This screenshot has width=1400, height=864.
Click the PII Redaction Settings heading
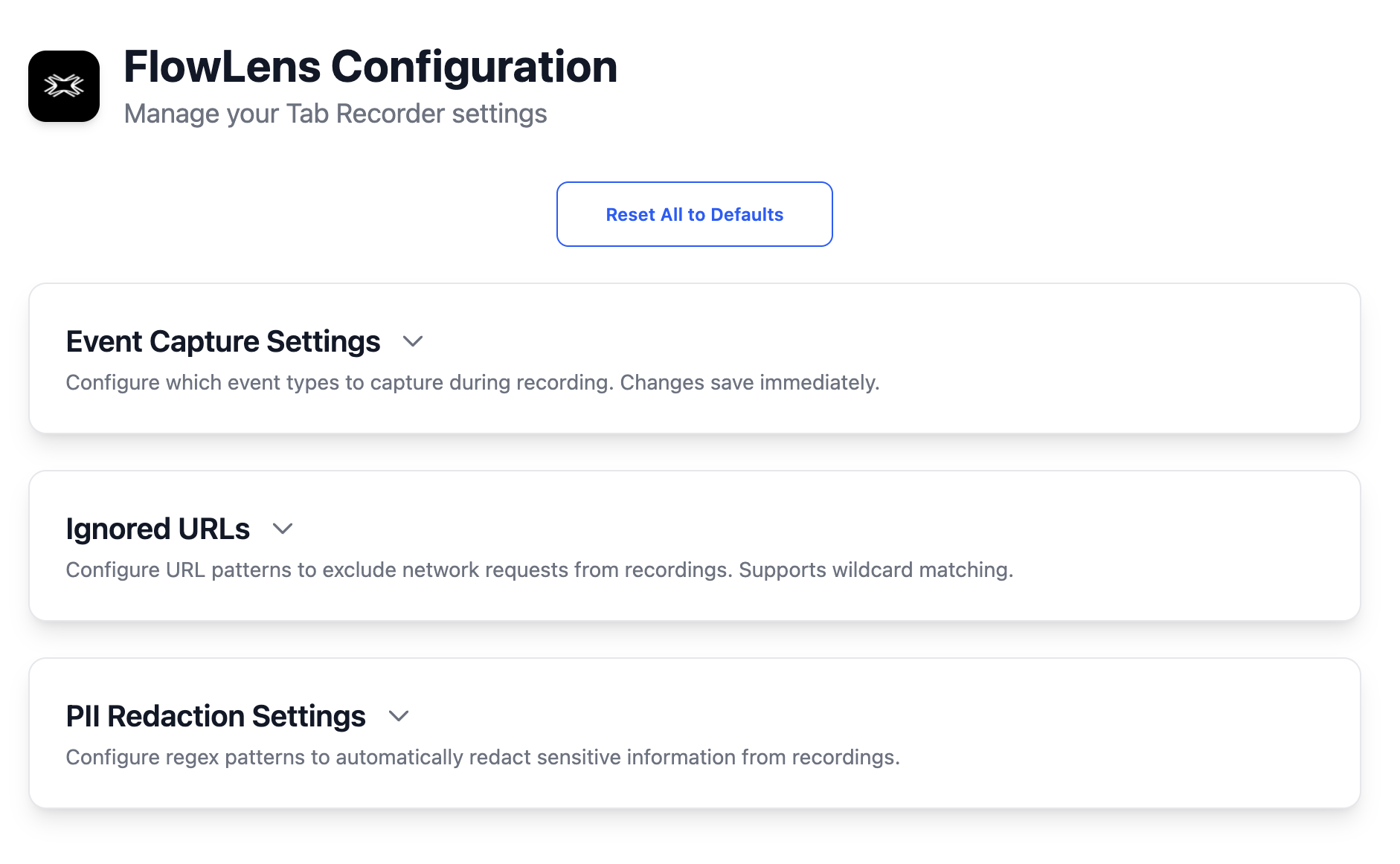click(216, 716)
